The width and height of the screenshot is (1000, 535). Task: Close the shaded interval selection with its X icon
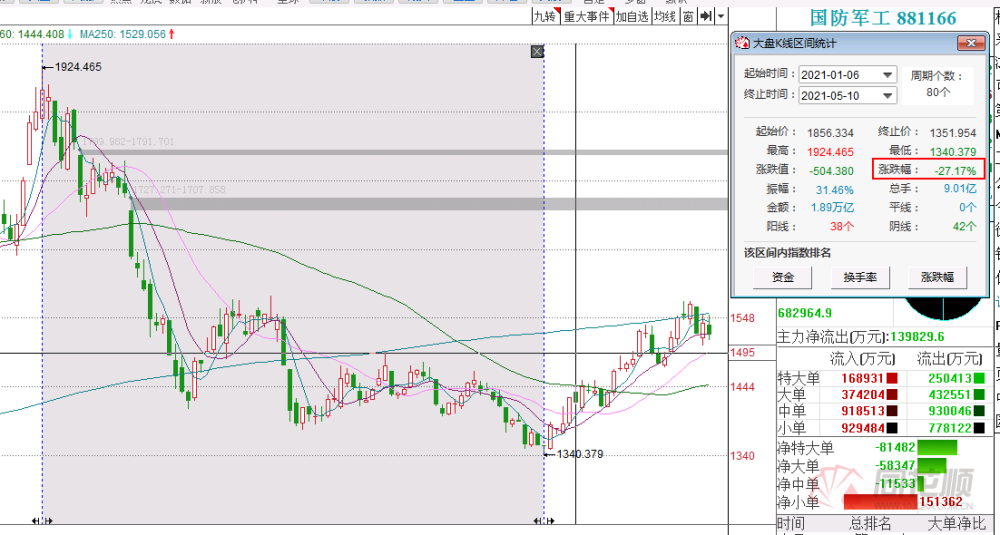point(537,52)
